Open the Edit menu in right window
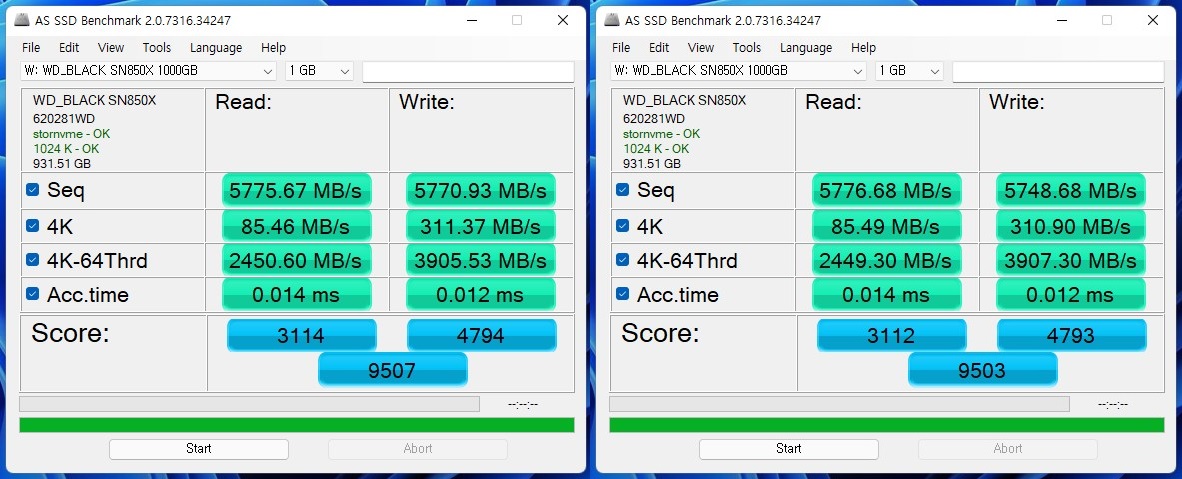The height and width of the screenshot is (479, 1182). click(660, 48)
